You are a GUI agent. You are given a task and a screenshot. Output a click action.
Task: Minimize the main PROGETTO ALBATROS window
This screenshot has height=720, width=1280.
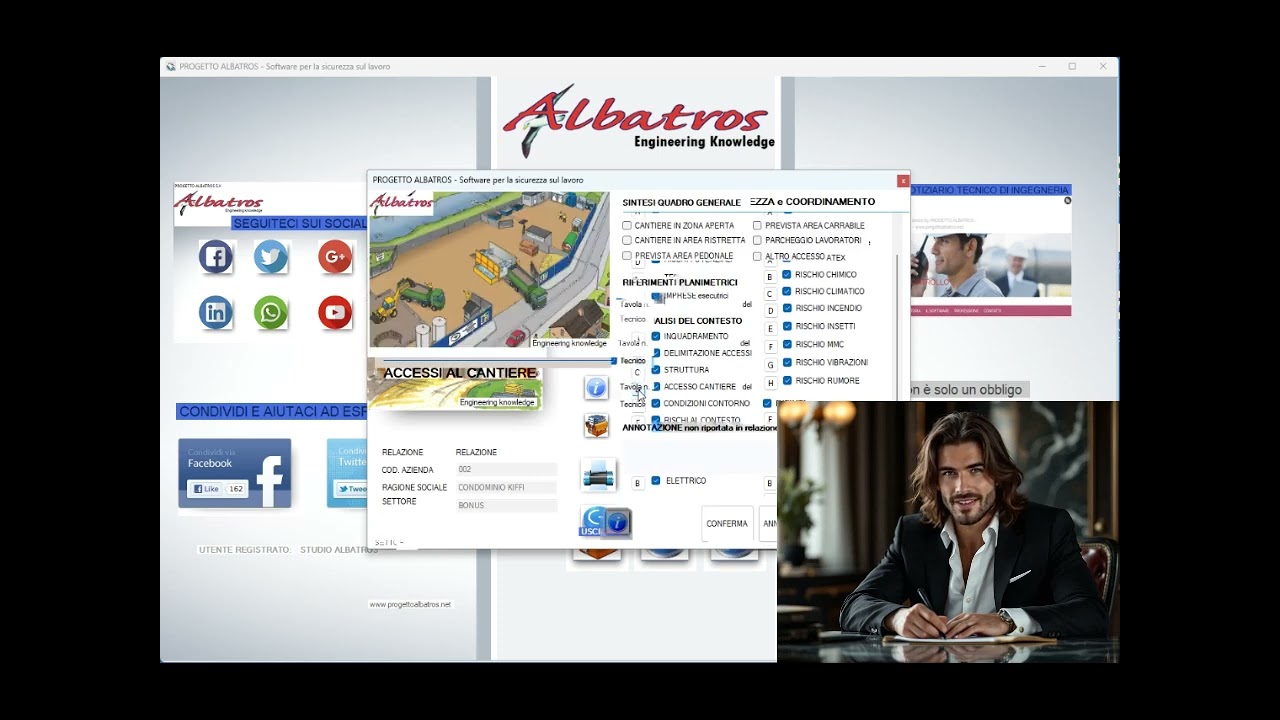click(x=1042, y=67)
